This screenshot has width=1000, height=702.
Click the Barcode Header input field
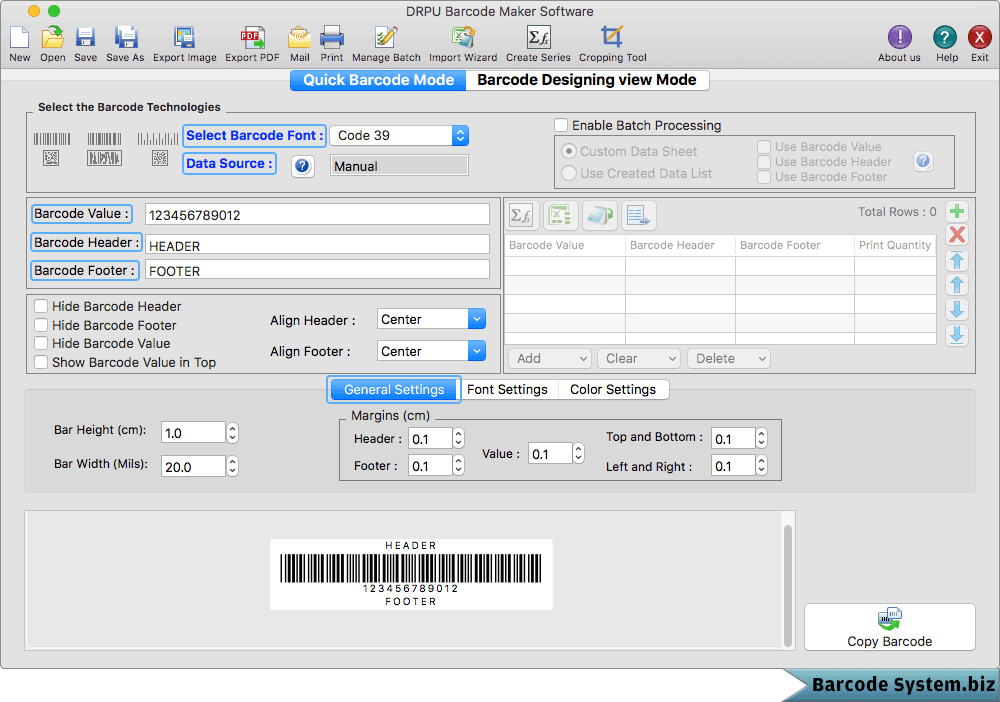tap(317, 245)
